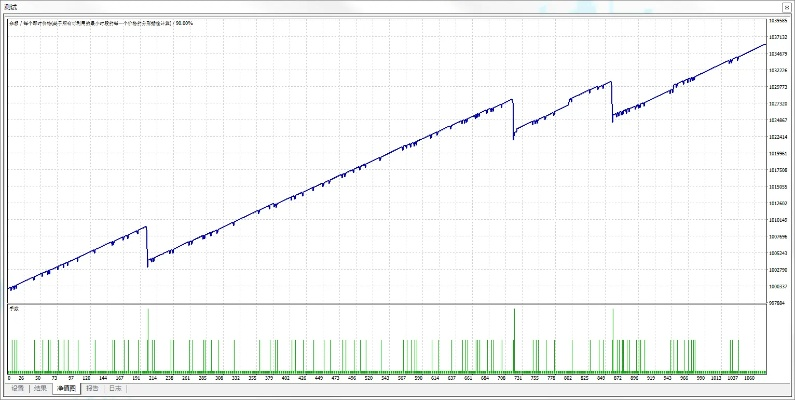Click the 手数 label in the lower panel
The width and height of the screenshot is (795, 400).
pos(14,309)
